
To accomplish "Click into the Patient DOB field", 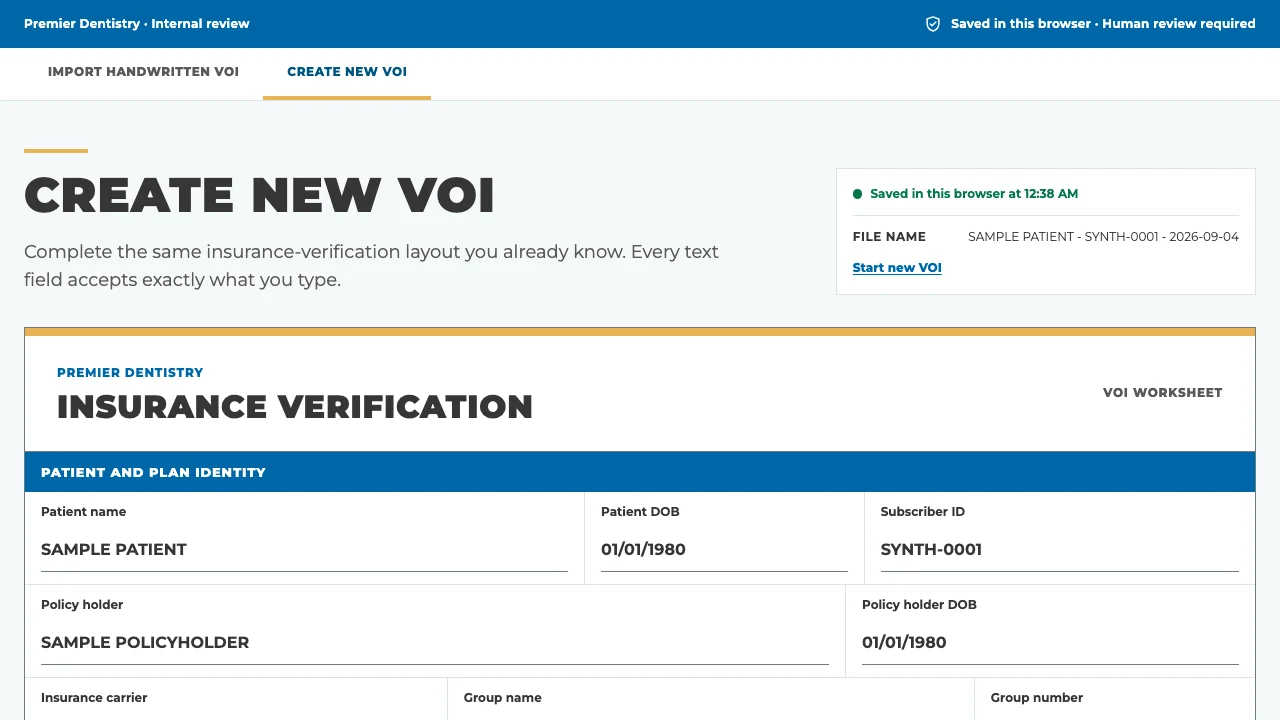I will tap(724, 550).
